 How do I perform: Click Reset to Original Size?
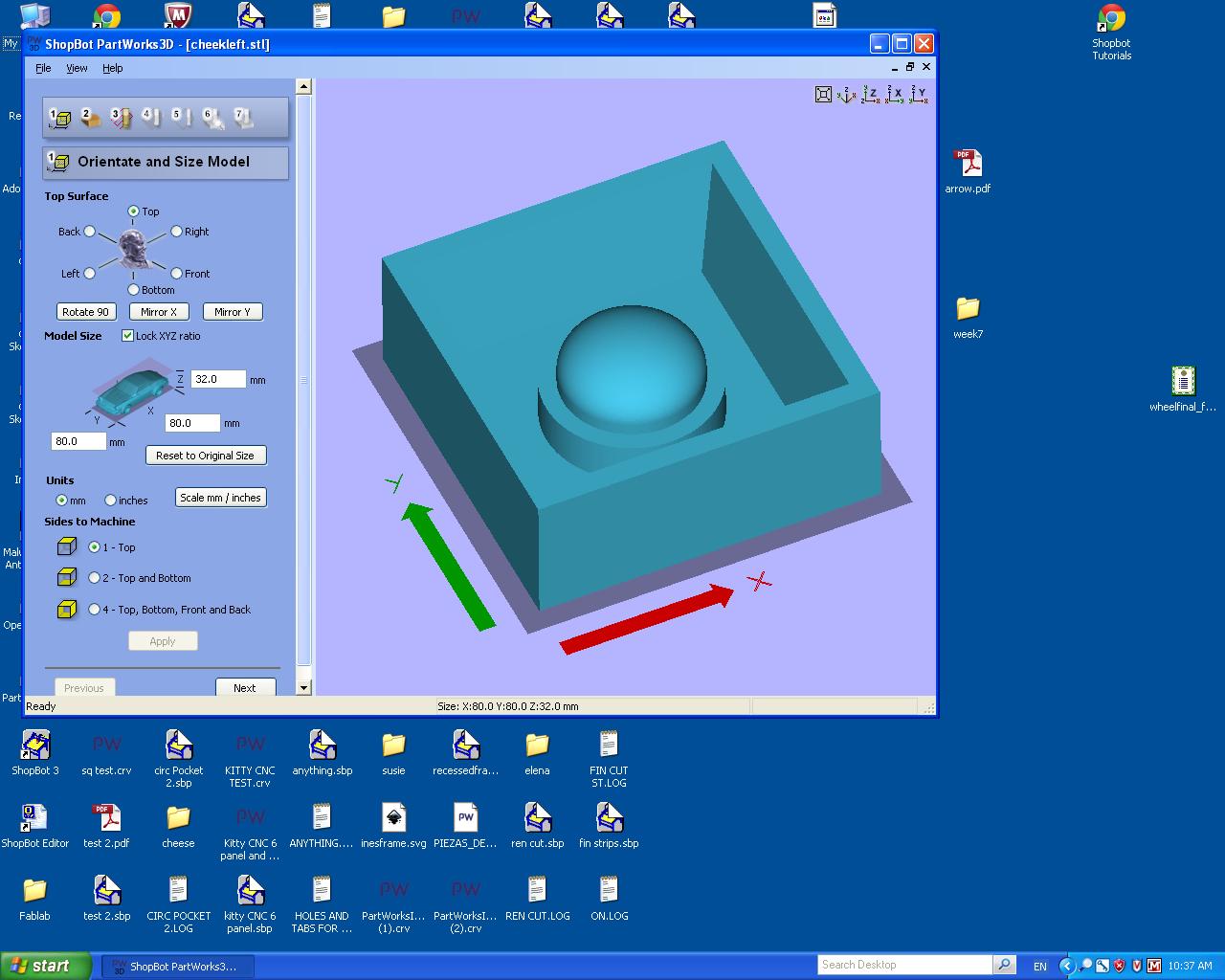[206, 456]
